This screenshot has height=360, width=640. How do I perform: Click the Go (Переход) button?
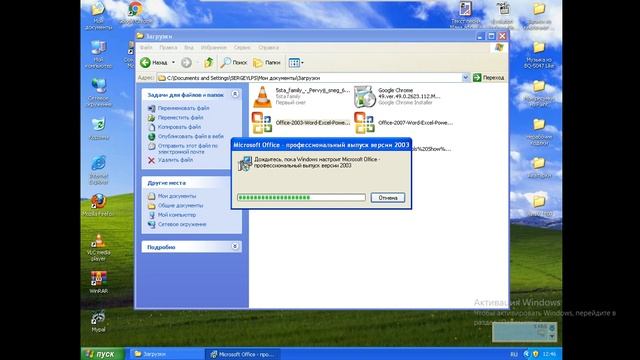click(489, 78)
